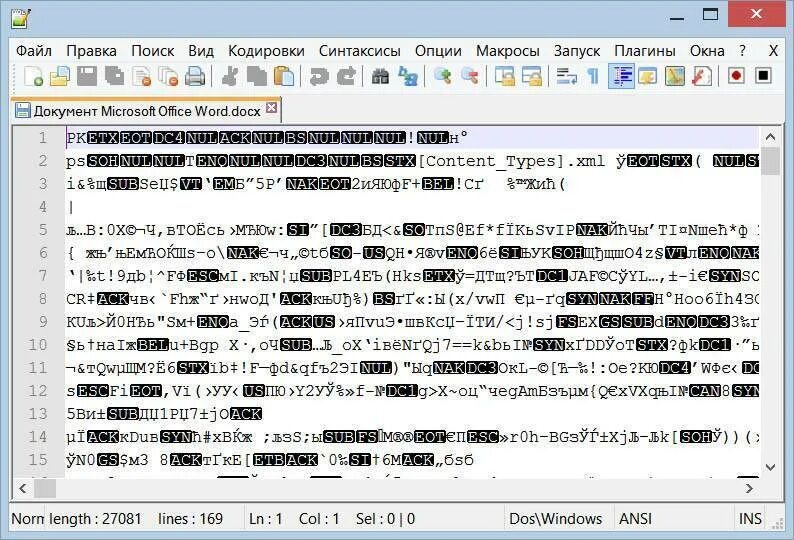Select the Документ Microsoft Office Word.docx tab

tap(146, 111)
